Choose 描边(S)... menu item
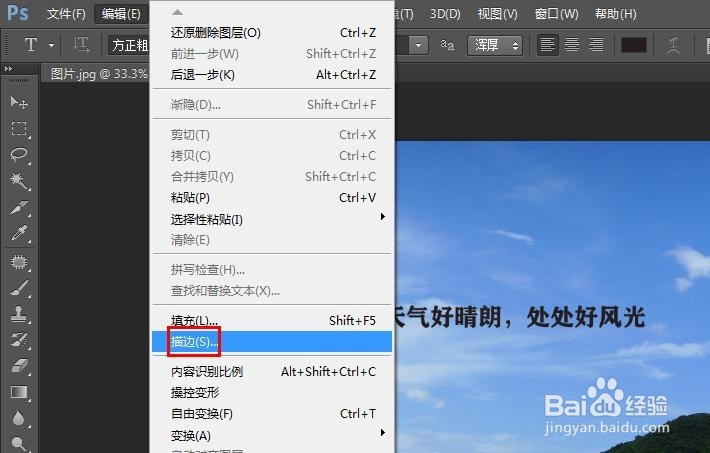The width and height of the screenshot is (710, 453). tap(272, 342)
